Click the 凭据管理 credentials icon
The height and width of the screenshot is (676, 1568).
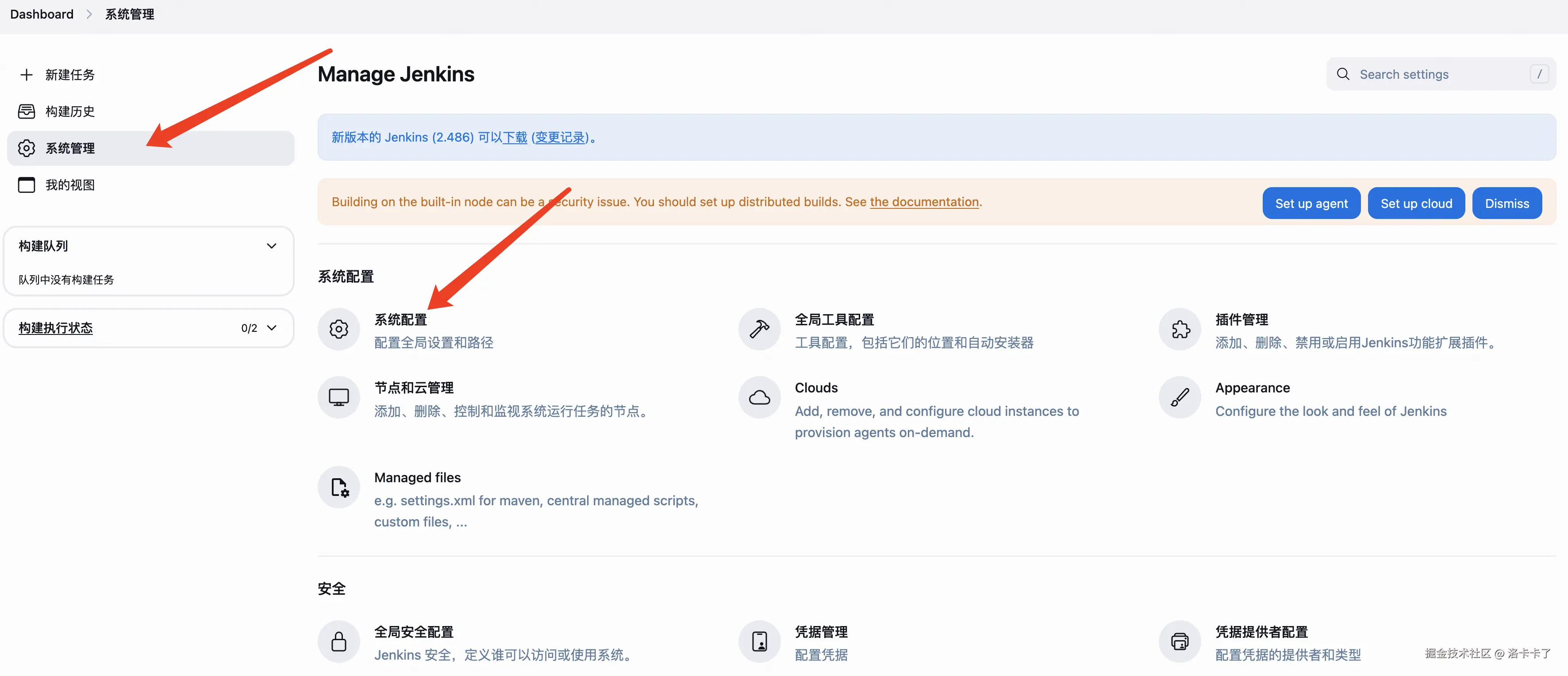[759, 641]
